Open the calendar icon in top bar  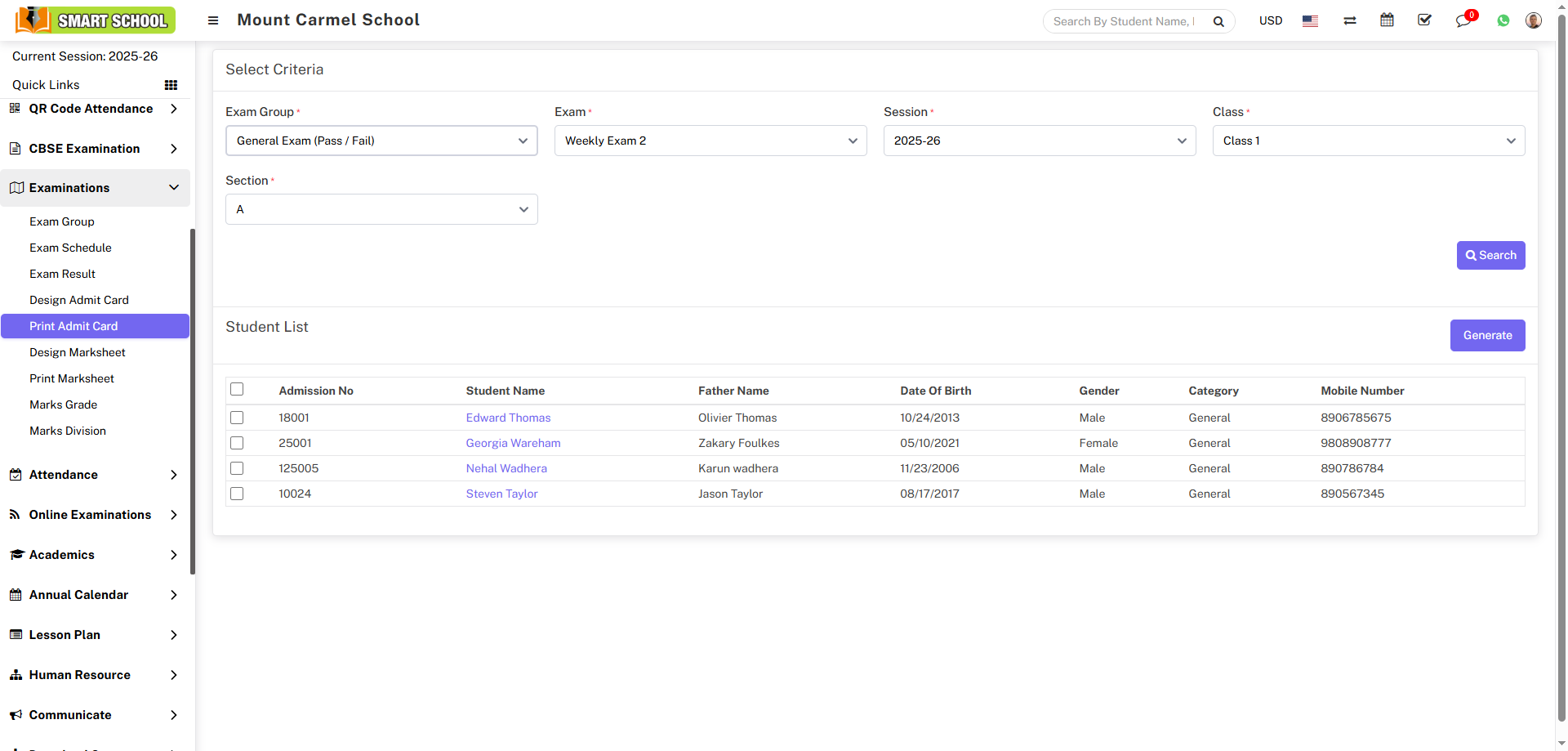[1387, 20]
